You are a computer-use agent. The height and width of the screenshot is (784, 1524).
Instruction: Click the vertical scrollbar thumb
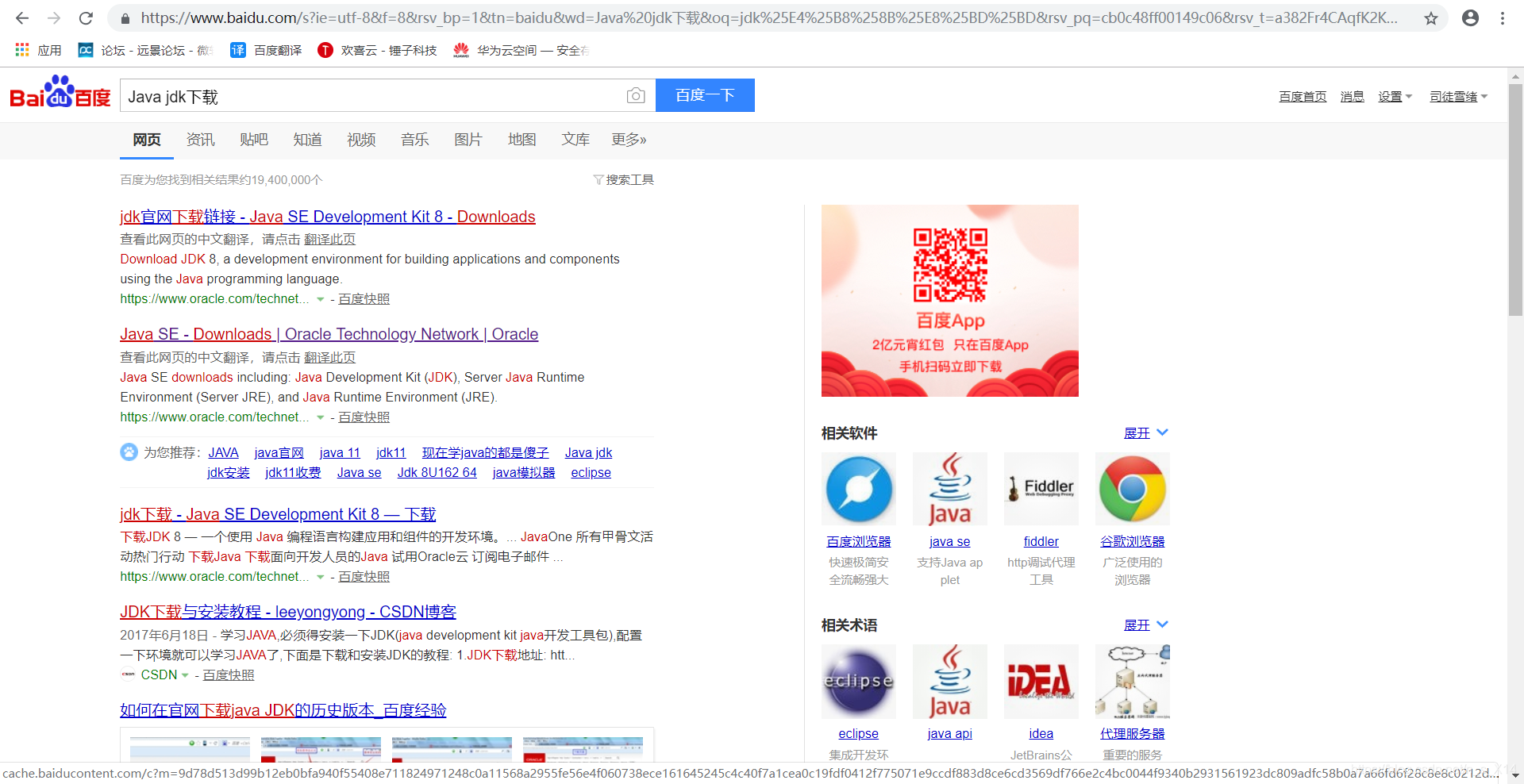1515,199
